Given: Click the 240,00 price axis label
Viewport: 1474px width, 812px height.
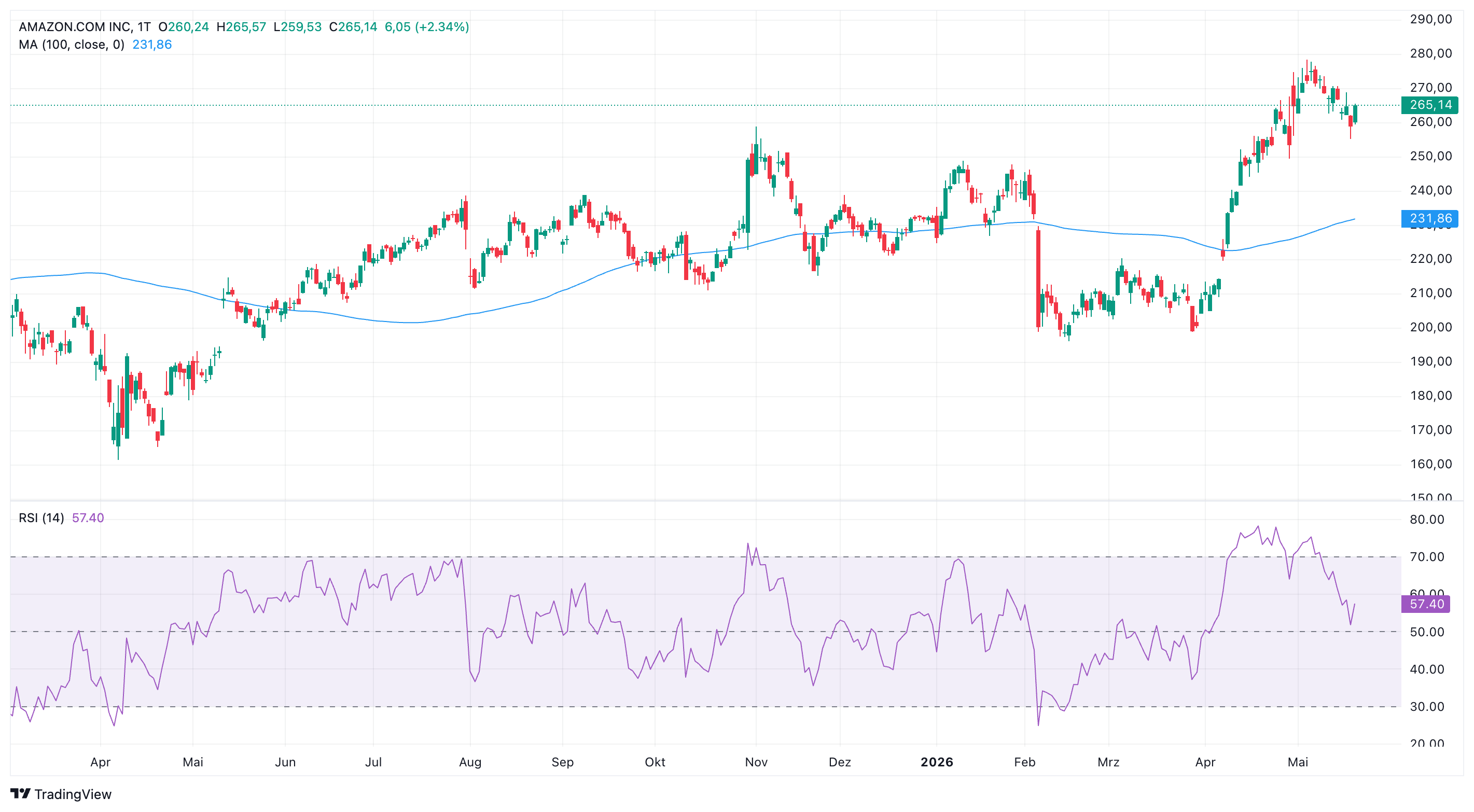Looking at the screenshot, I should click(1430, 190).
